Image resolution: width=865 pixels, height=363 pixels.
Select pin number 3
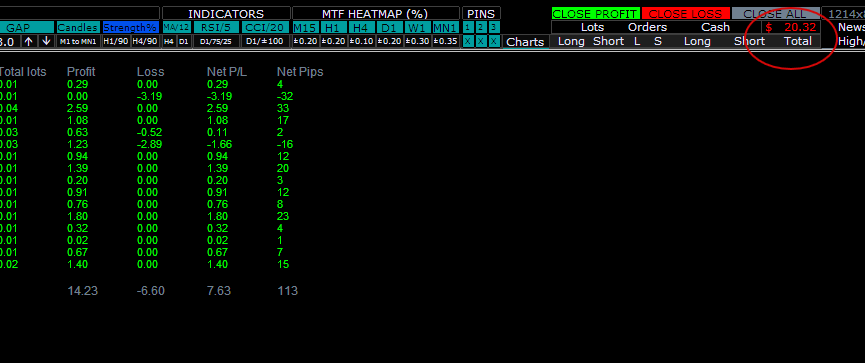click(494, 27)
